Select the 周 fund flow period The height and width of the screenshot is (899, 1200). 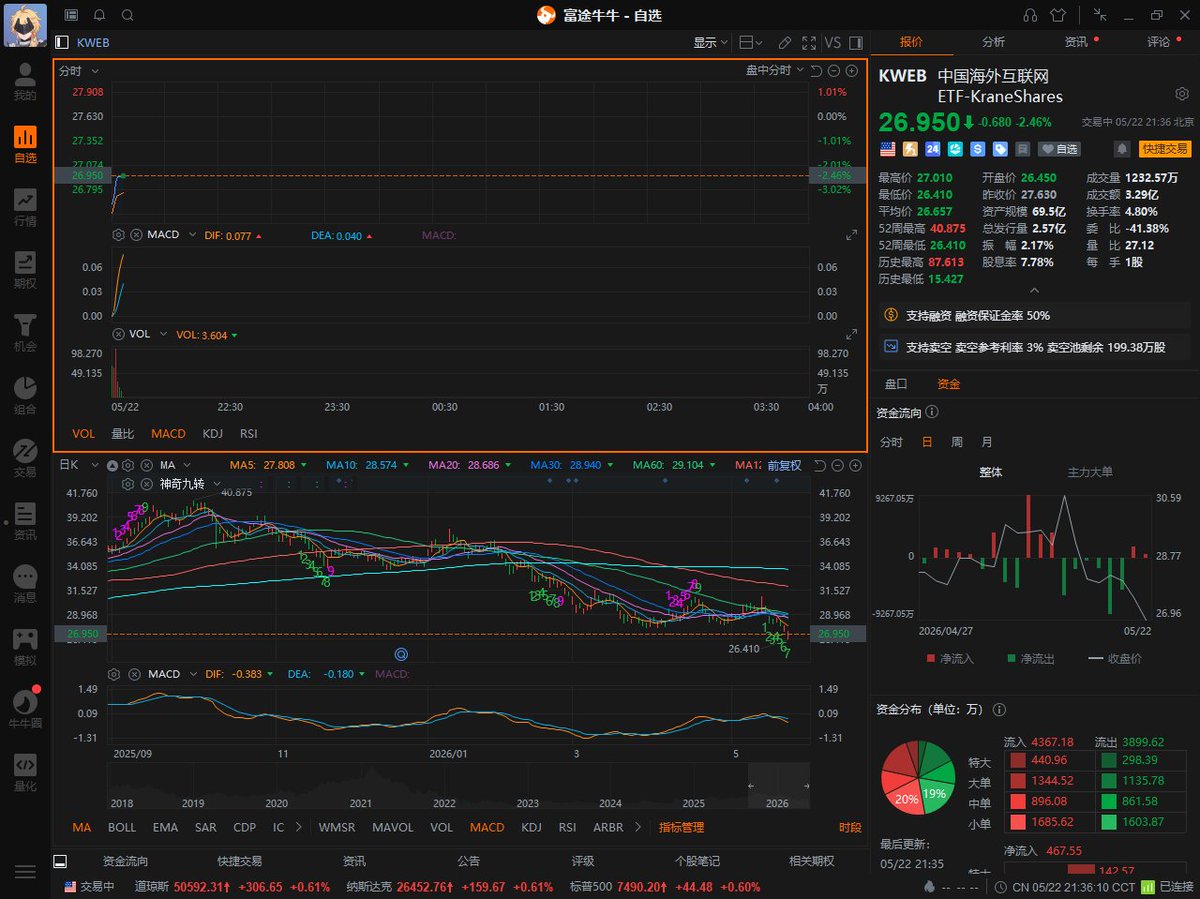[x=957, y=442]
